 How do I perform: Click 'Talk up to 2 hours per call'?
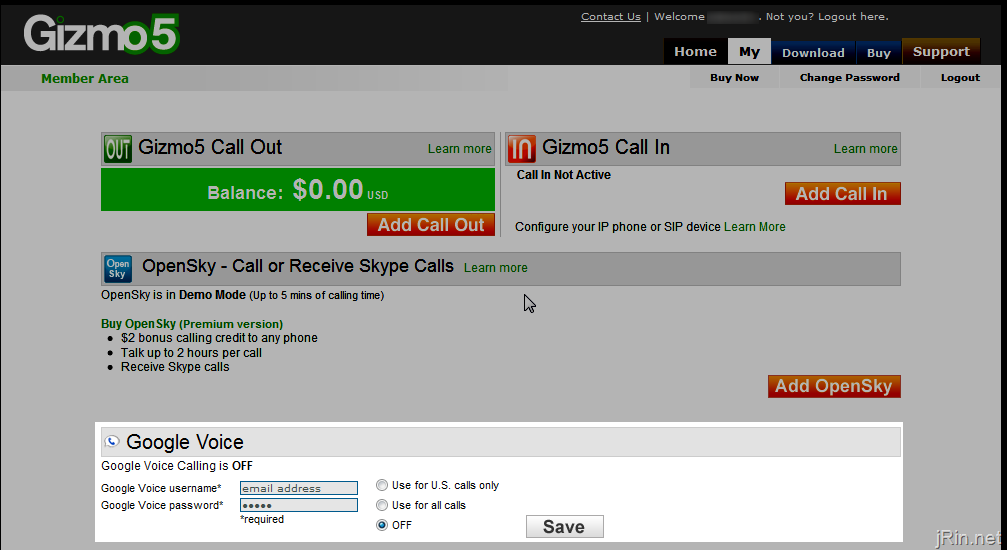tap(191, 353)
